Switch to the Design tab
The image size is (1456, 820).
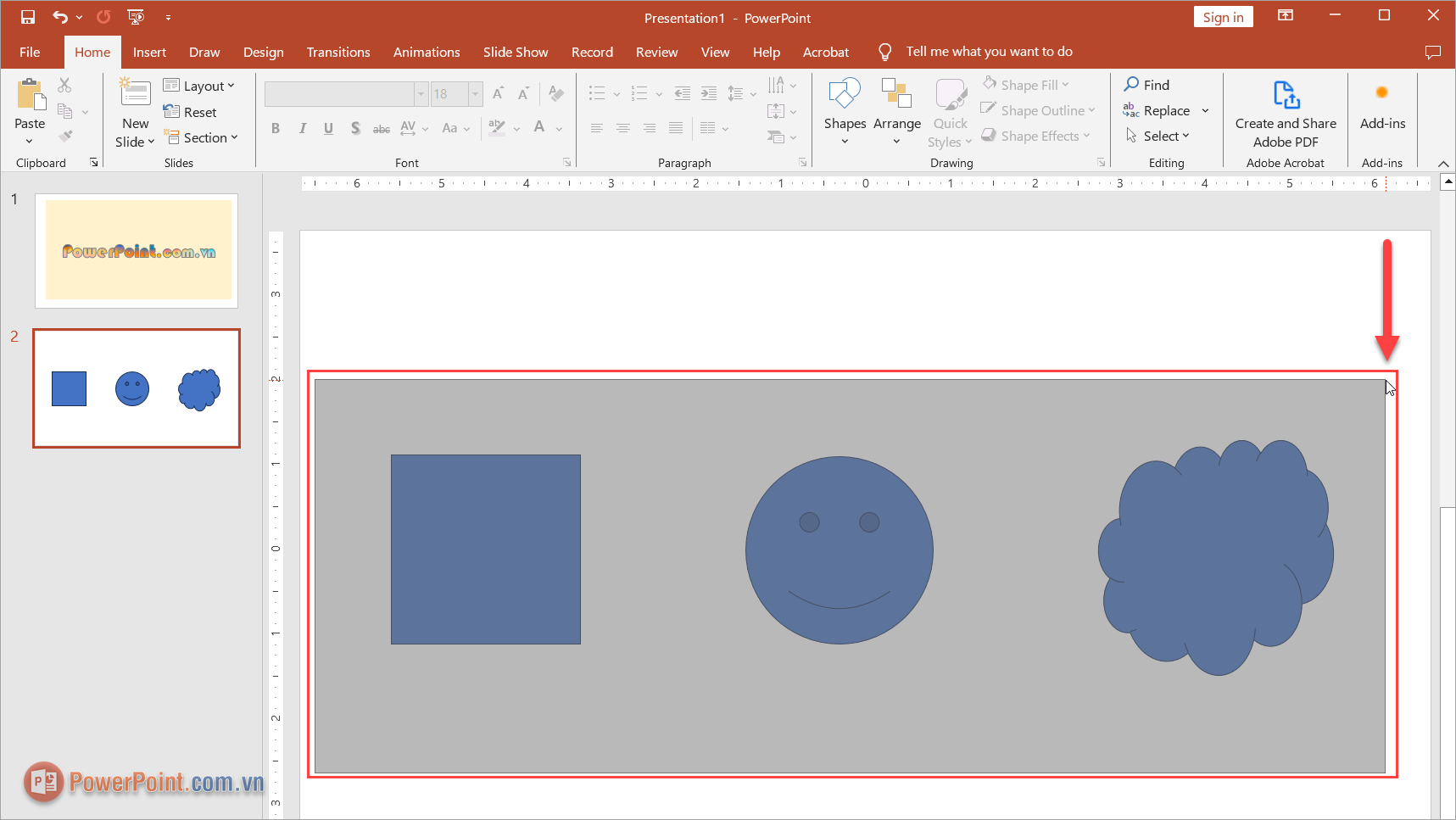point(264,52)
